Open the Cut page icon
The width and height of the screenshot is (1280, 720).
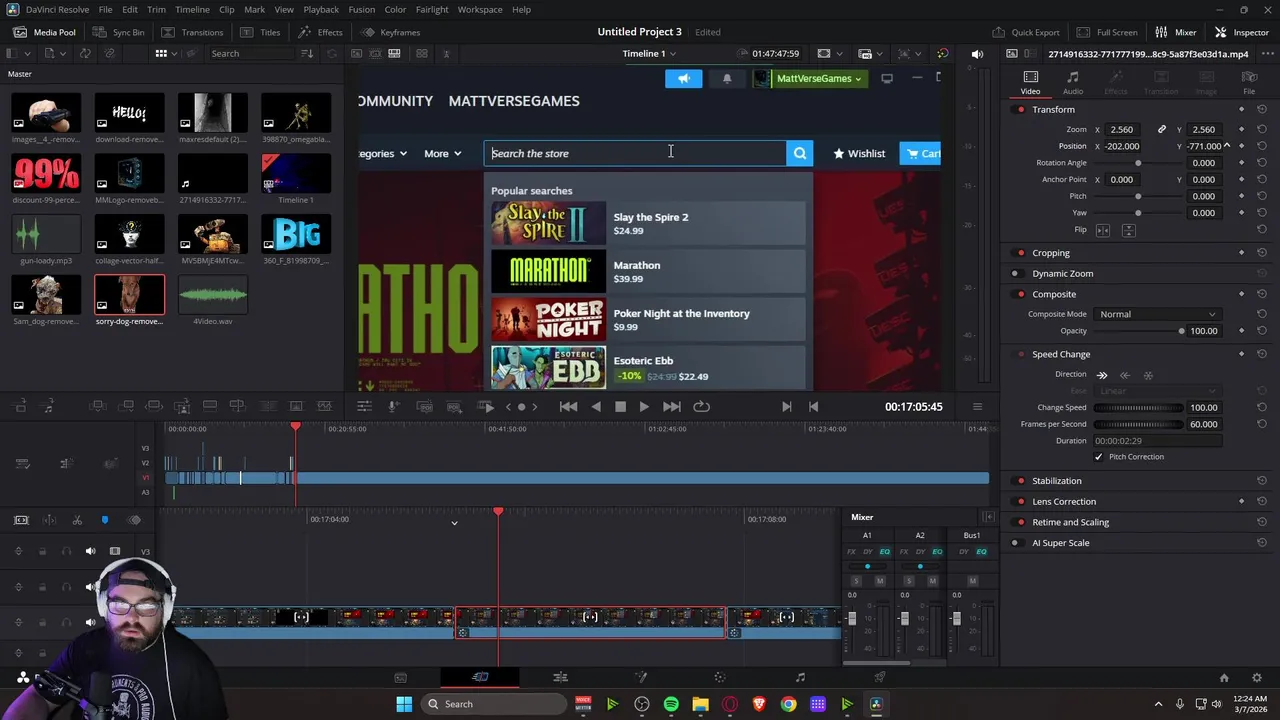coord(480,677)
